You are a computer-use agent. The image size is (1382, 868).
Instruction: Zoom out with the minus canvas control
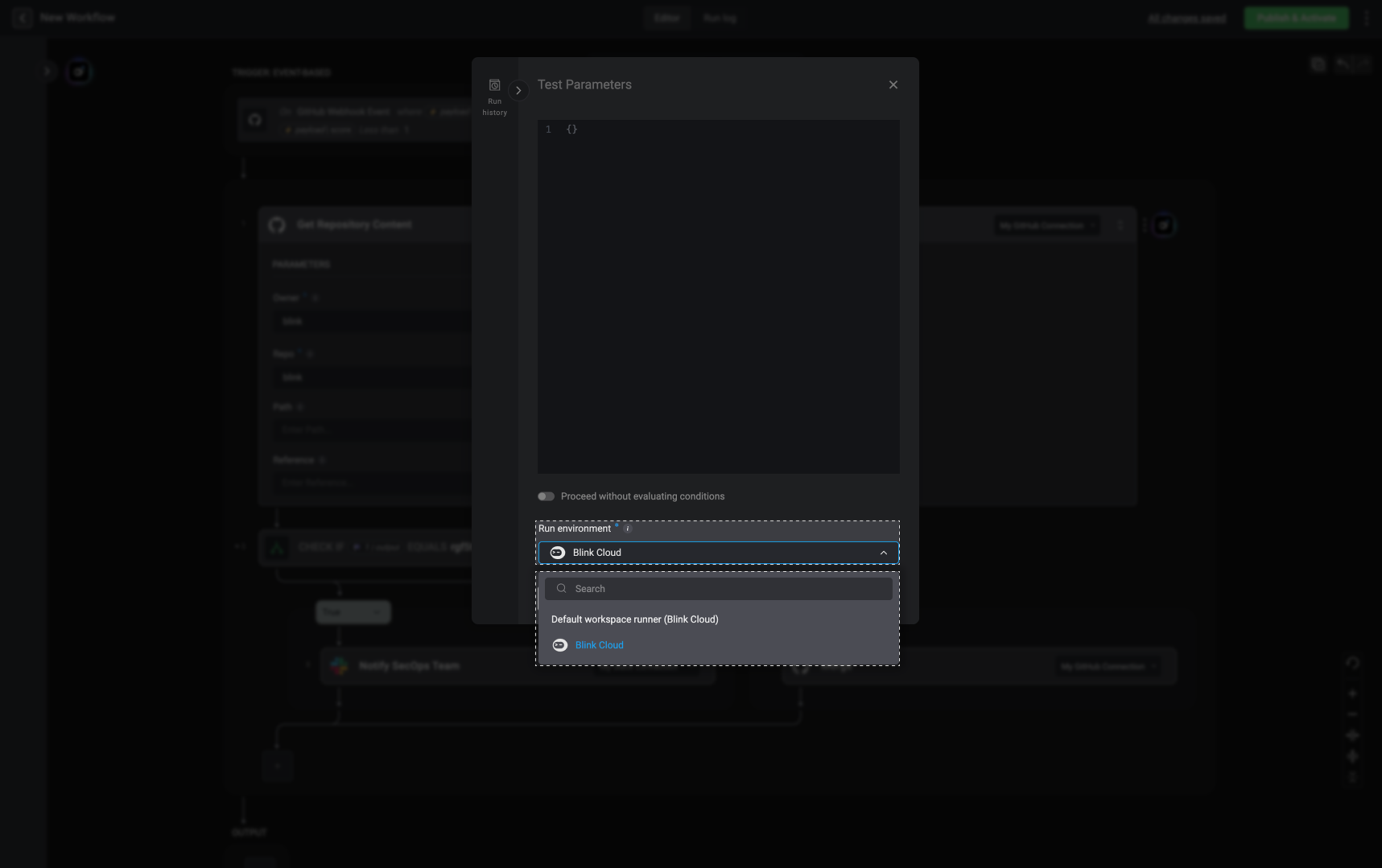click(1352, 714)
